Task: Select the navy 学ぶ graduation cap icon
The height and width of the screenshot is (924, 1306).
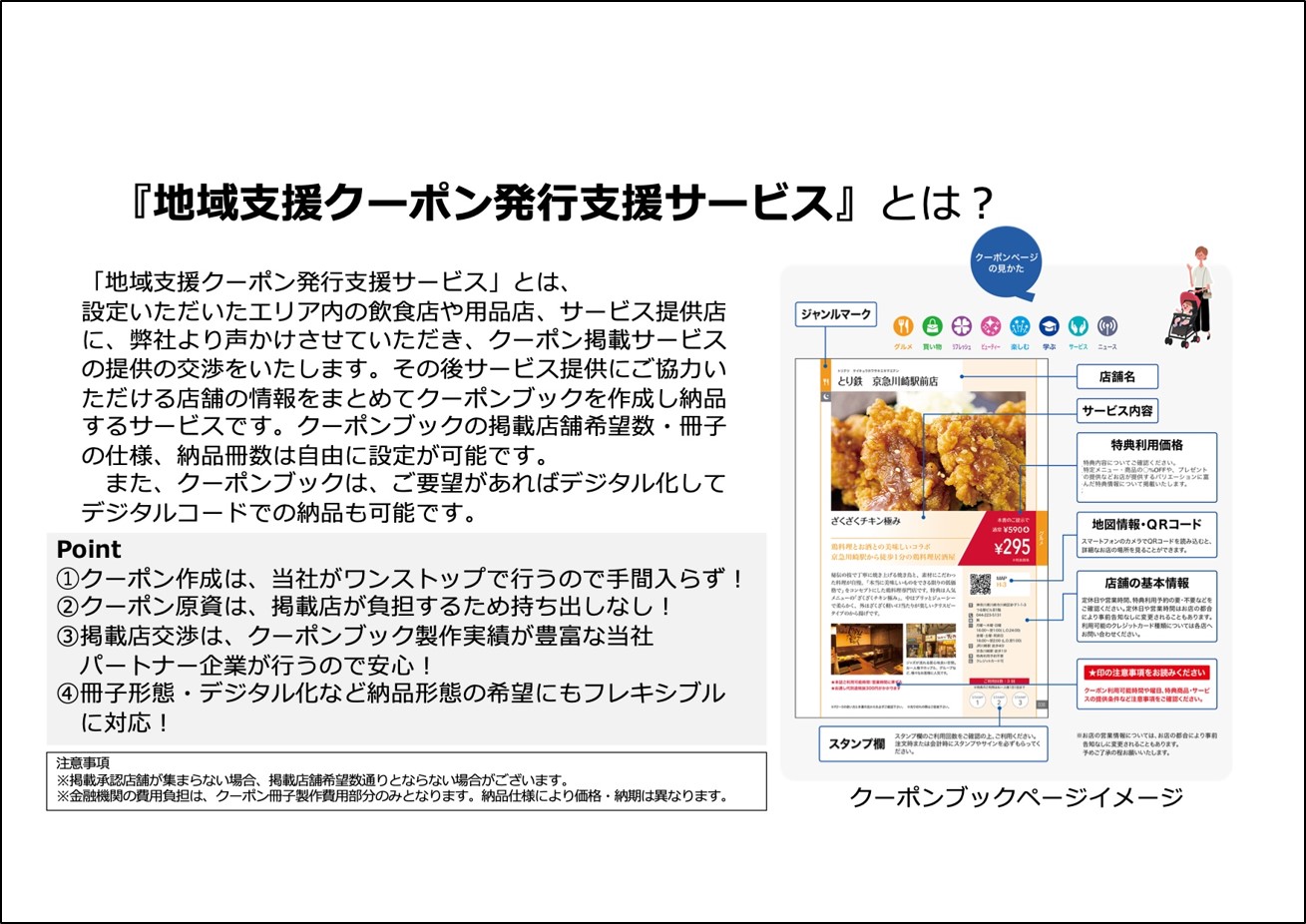Action: point(1049,326)
